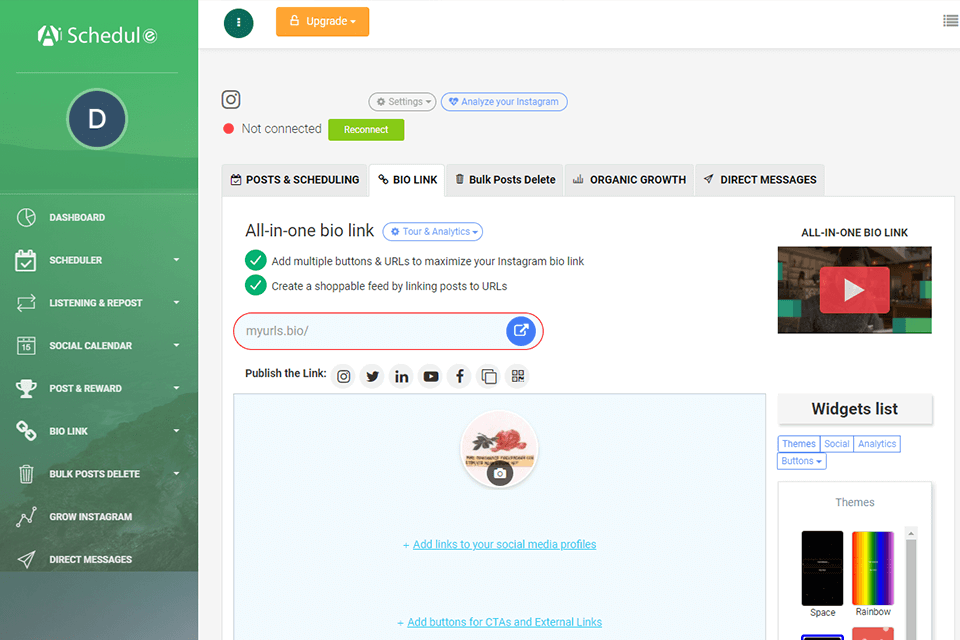Viewport: 960px width, 640px height.
Task: Open the list menu icon at top right
Action: click(950, 21)
